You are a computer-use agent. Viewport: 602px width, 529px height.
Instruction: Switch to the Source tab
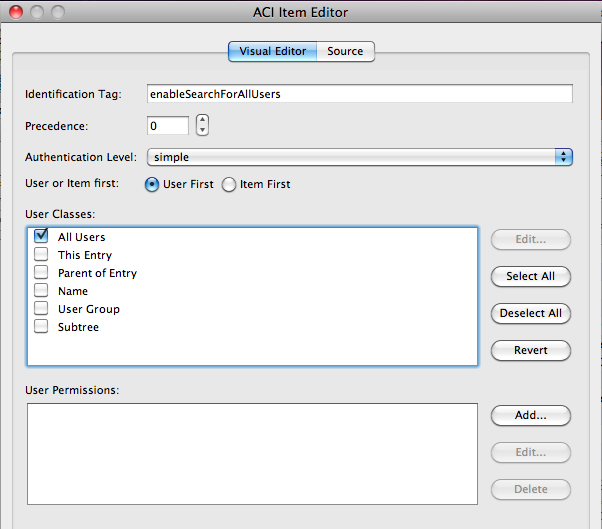coord(345,51)
